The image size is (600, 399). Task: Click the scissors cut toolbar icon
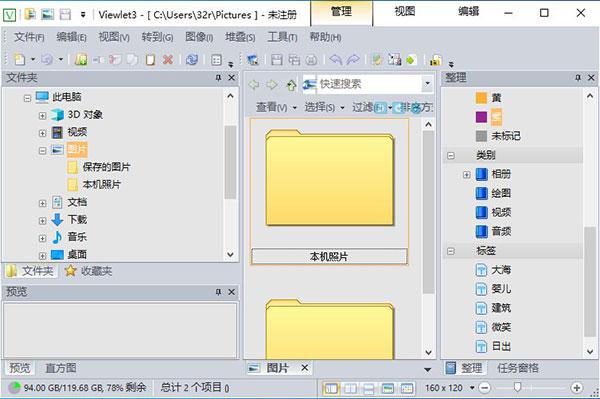point(115,60)
